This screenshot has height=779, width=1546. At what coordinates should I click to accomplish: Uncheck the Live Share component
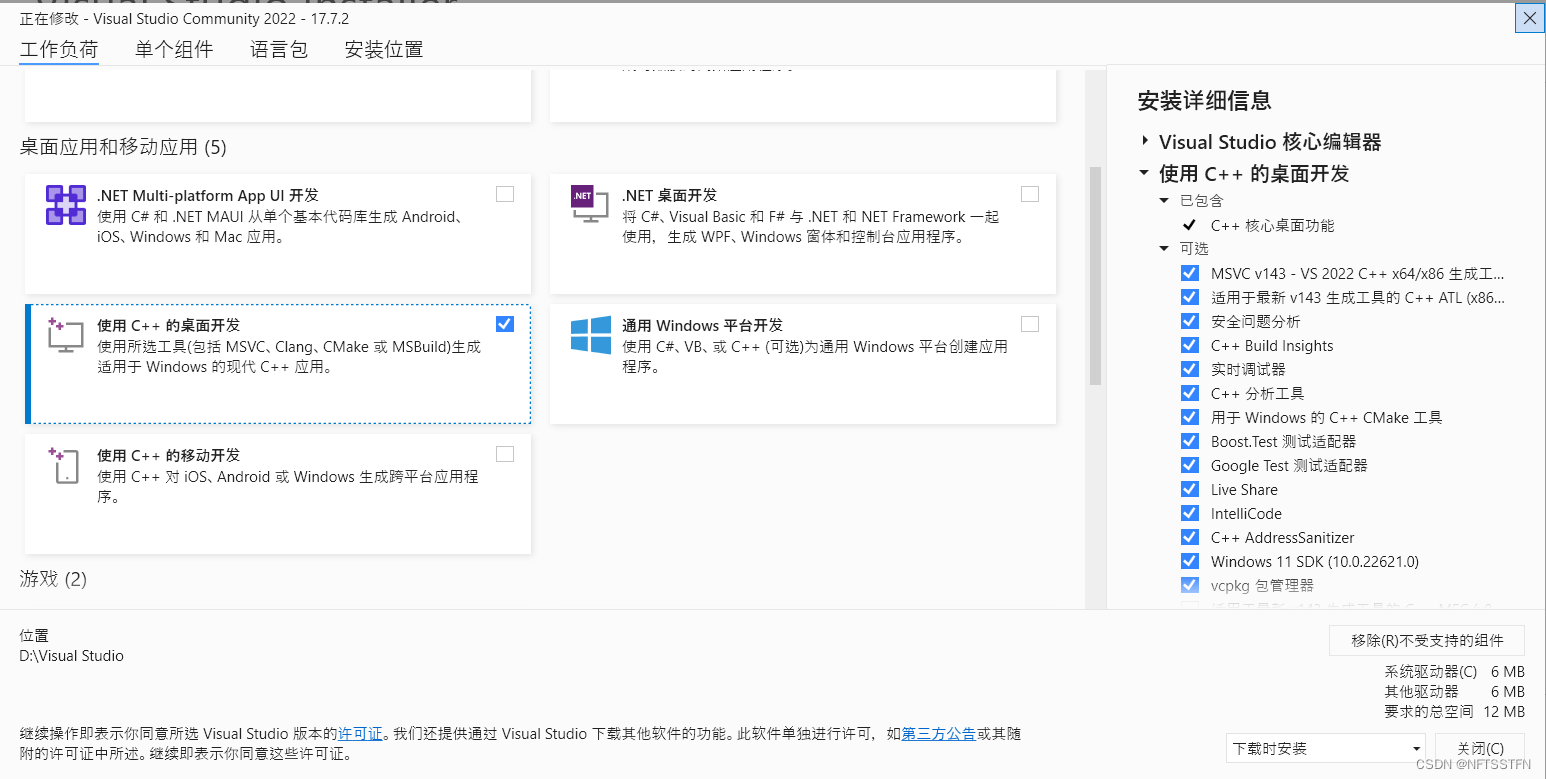(1190, 489)
